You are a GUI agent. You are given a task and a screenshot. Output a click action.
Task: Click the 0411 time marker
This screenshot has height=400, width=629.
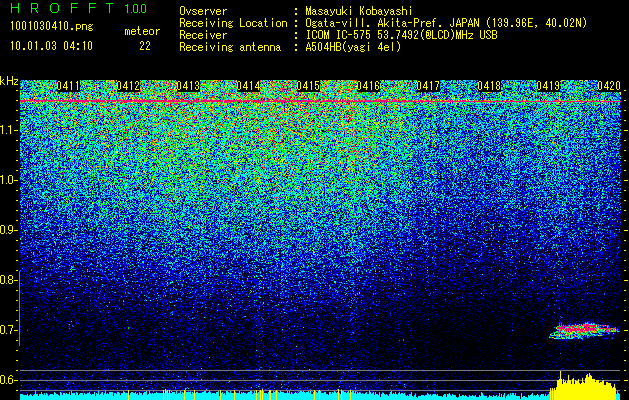(x=68, y=86)
